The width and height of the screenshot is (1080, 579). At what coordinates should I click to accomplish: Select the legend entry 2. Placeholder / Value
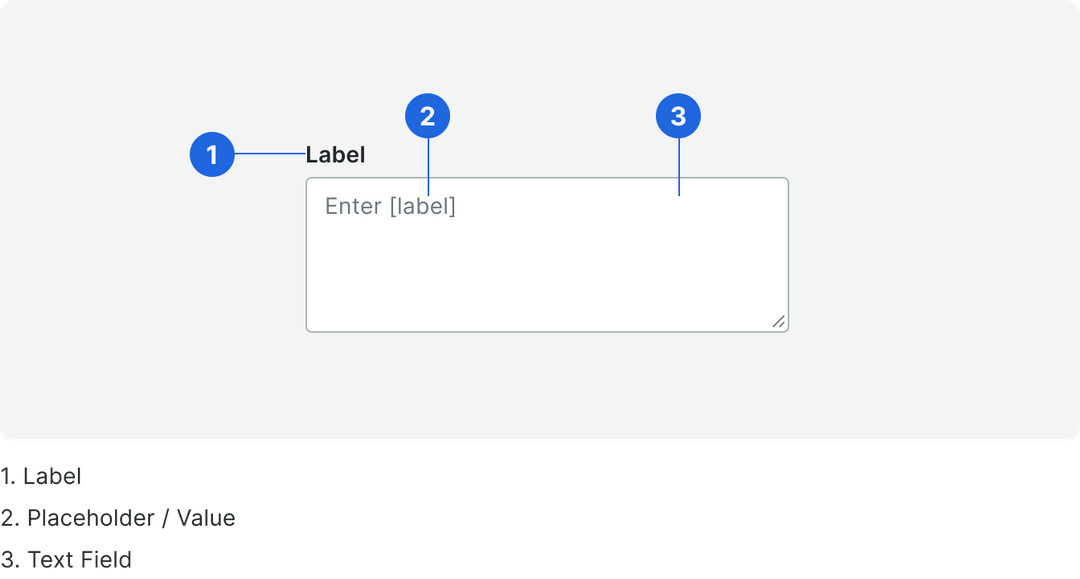[117, 519]
